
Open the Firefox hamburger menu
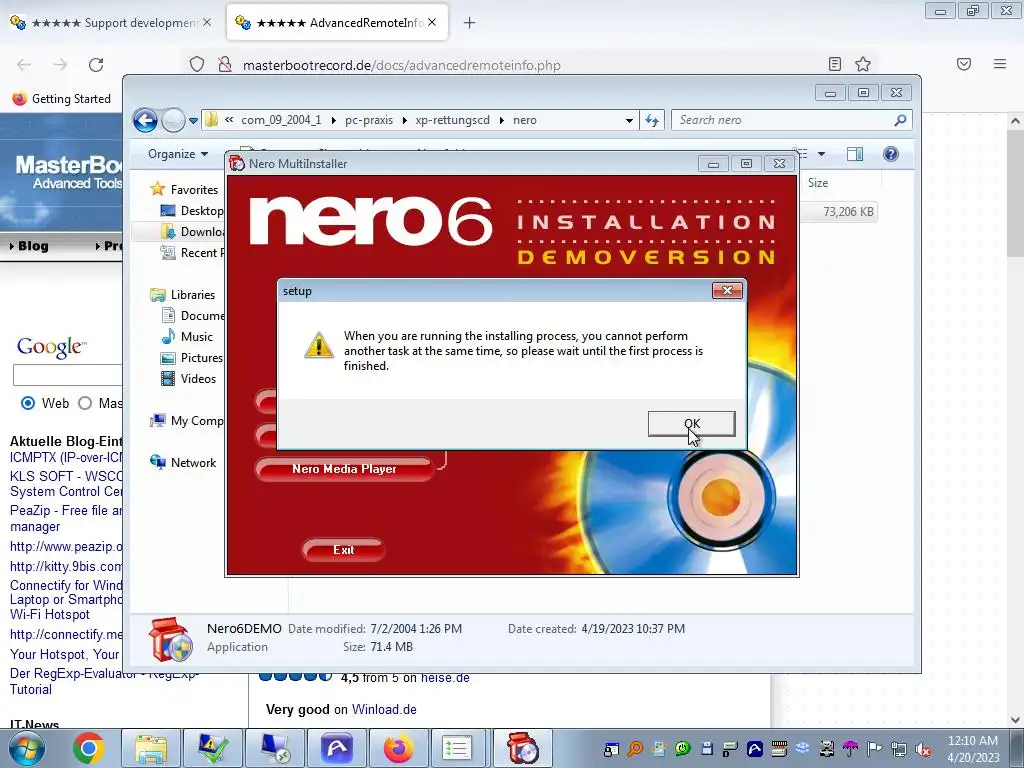coord(999,64)
